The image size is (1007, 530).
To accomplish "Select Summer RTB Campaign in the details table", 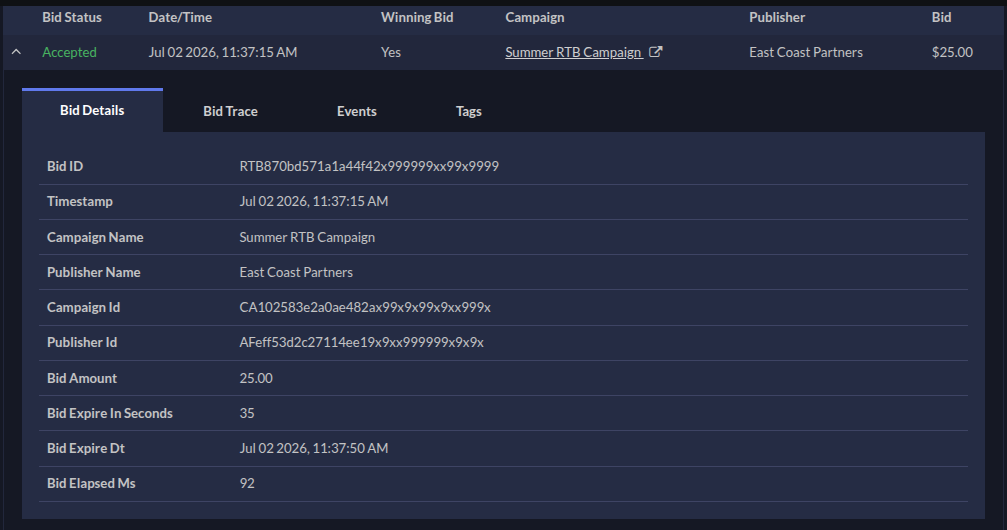I will coord(307,237).
